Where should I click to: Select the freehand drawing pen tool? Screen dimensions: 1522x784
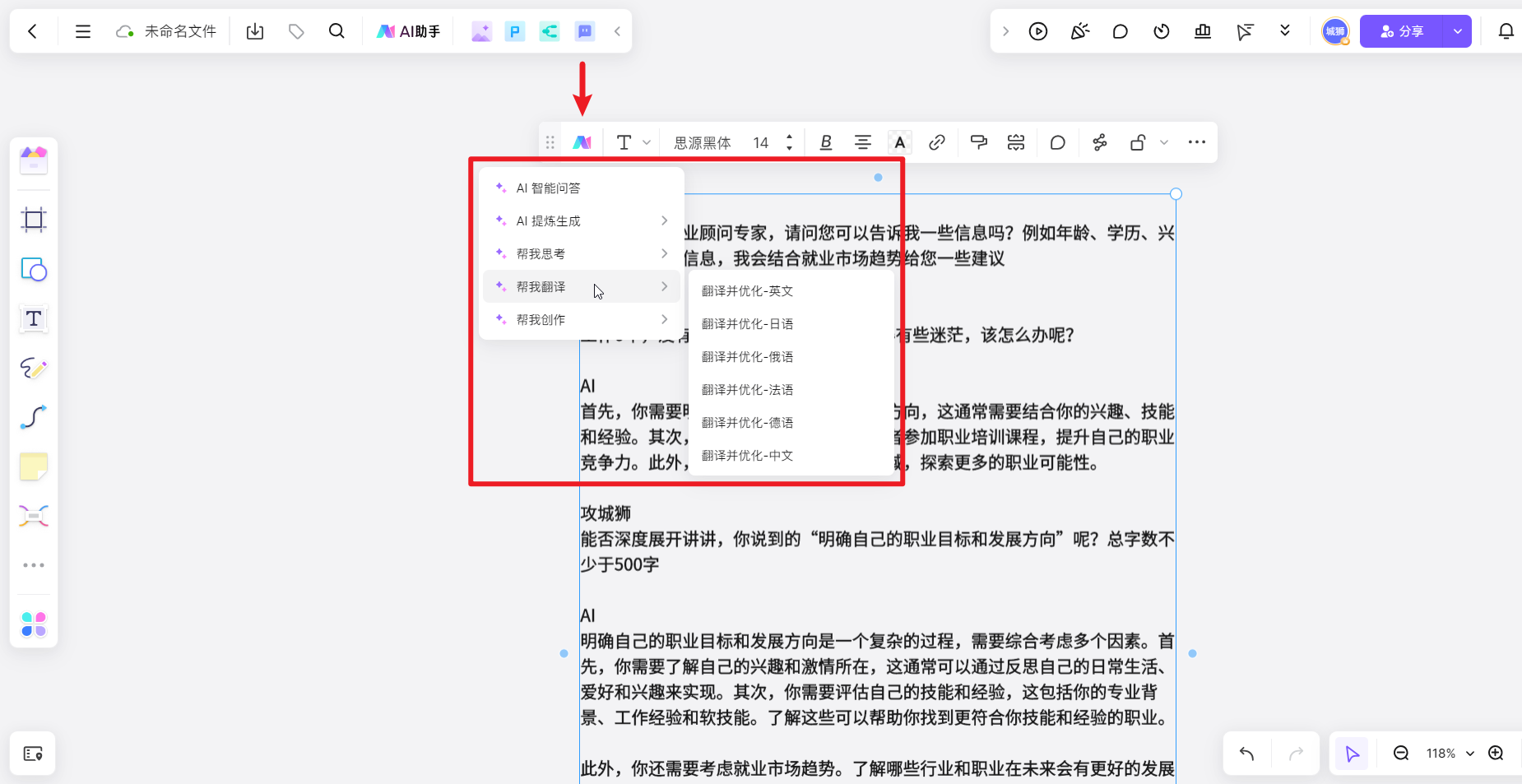point(34,369)
